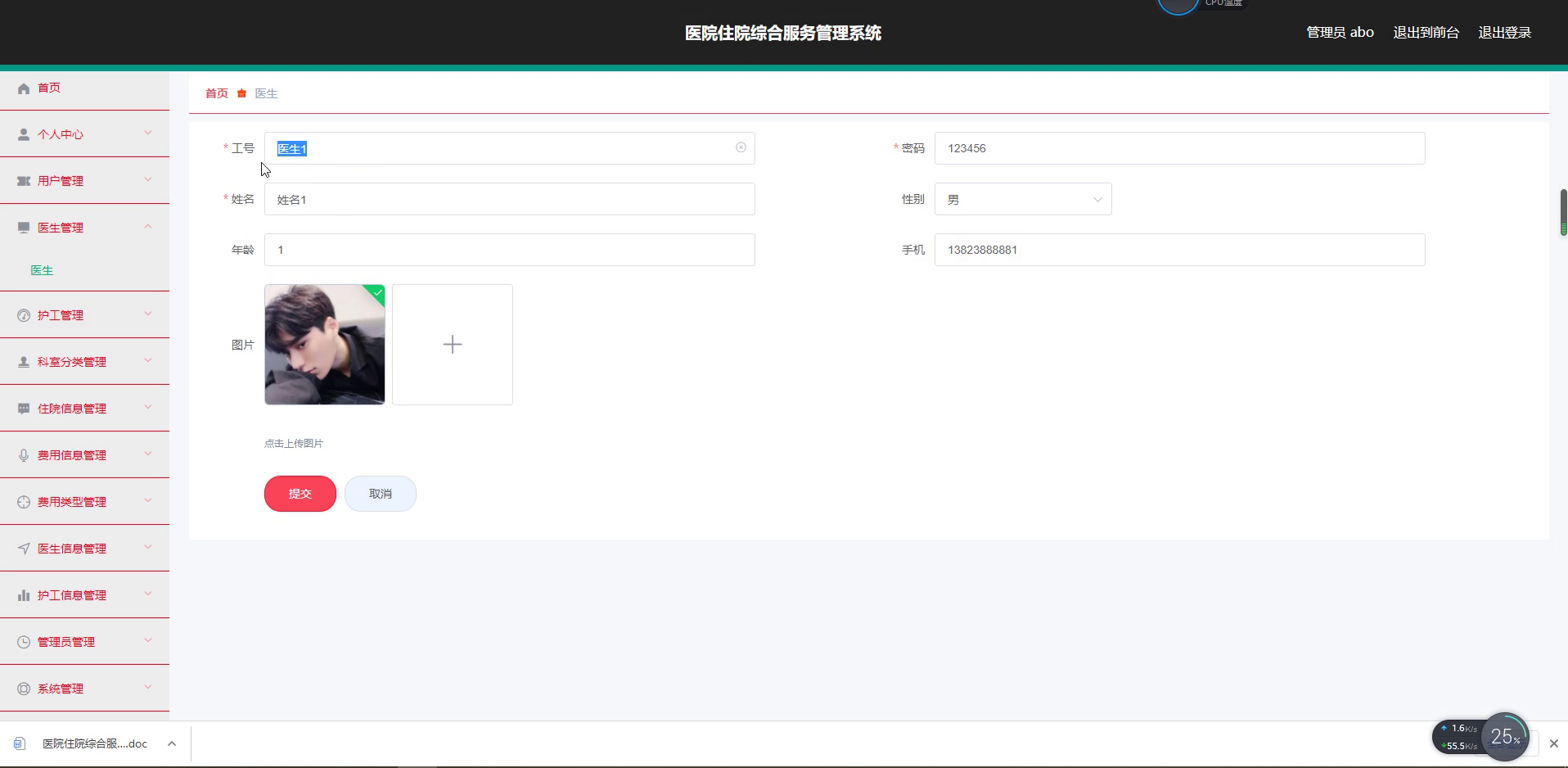Expand the 护工信息管理 chevron
The image size is (1568, 768).
click(x=148, y=594)
